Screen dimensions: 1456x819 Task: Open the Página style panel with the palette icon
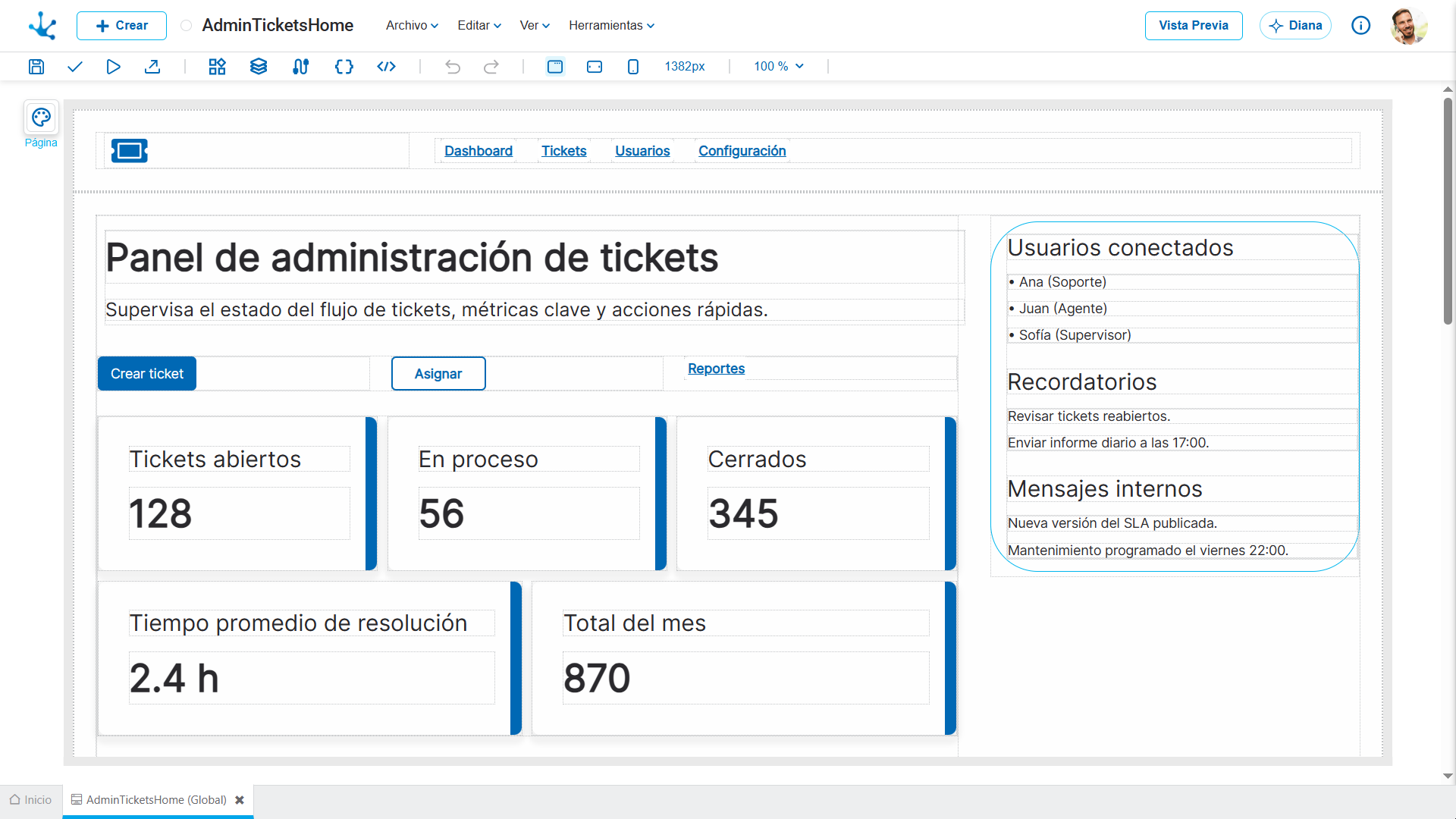(41, 118)
